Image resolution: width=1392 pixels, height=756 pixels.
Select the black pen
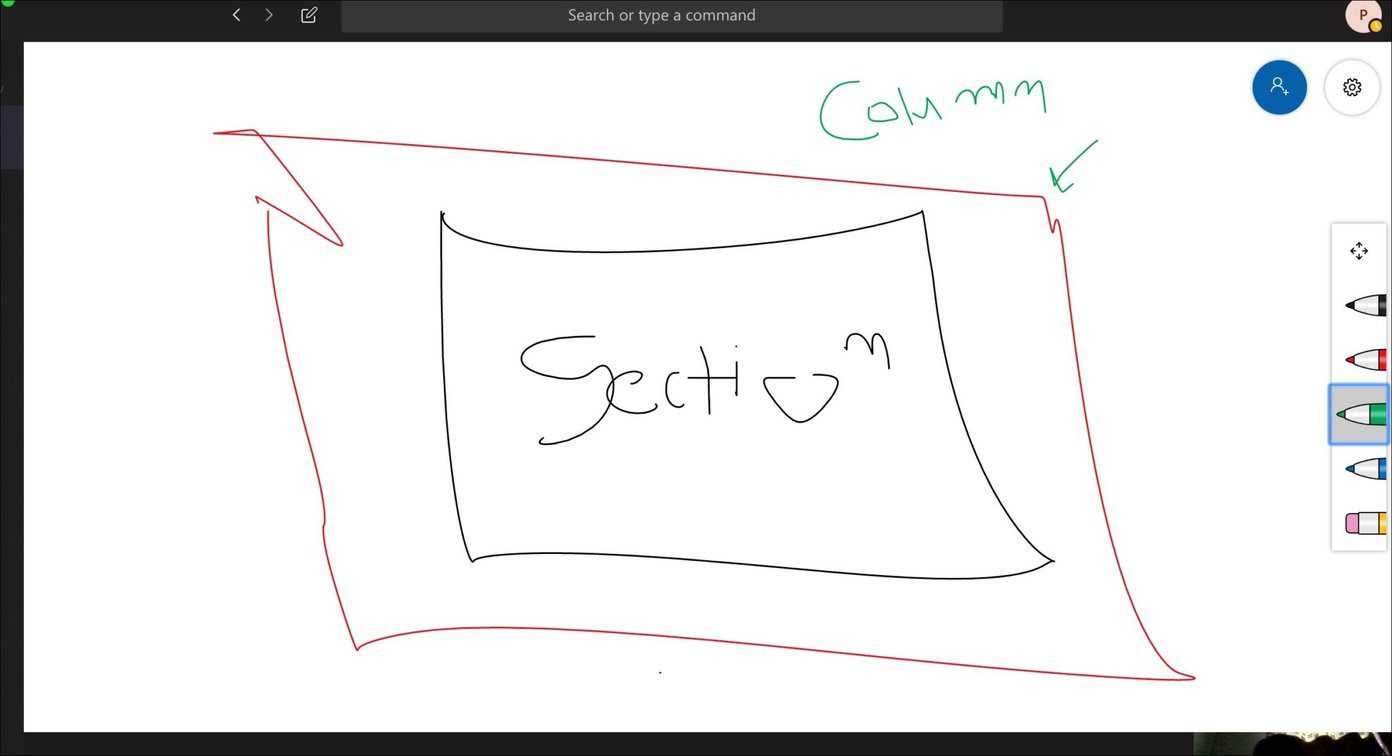point(1365,305)
